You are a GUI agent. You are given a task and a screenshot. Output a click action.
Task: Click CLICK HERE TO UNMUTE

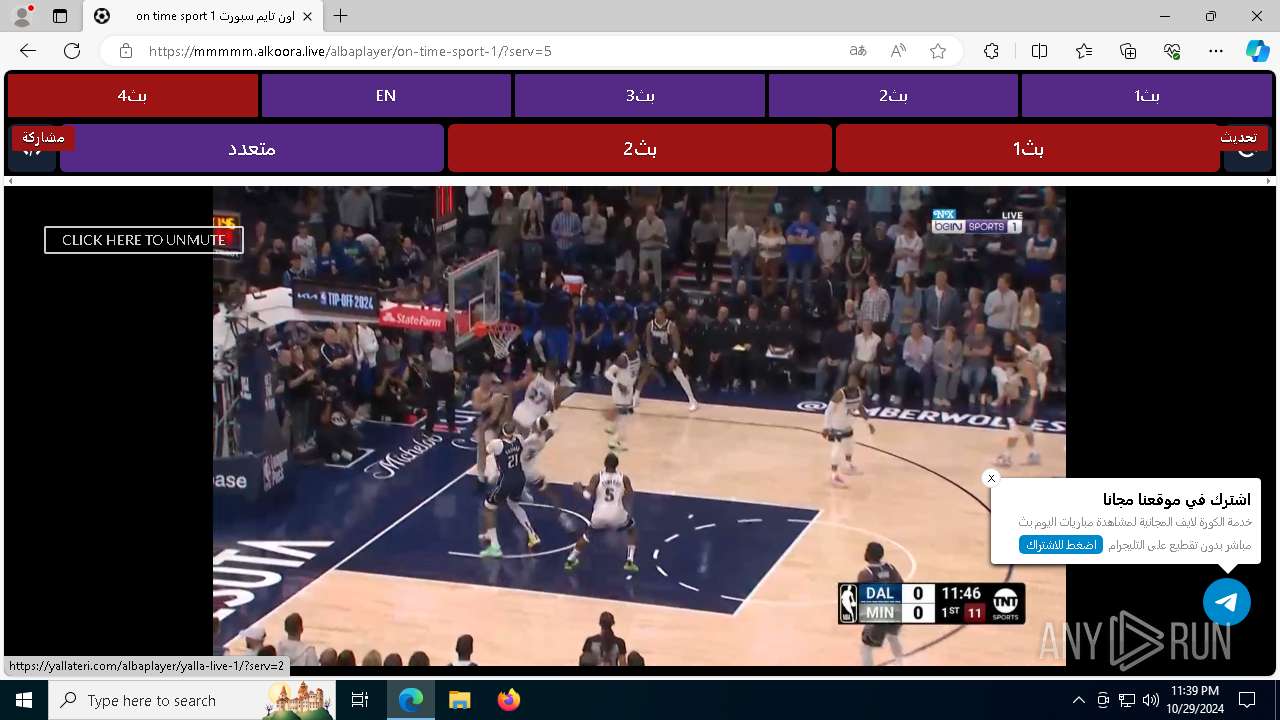144,240
